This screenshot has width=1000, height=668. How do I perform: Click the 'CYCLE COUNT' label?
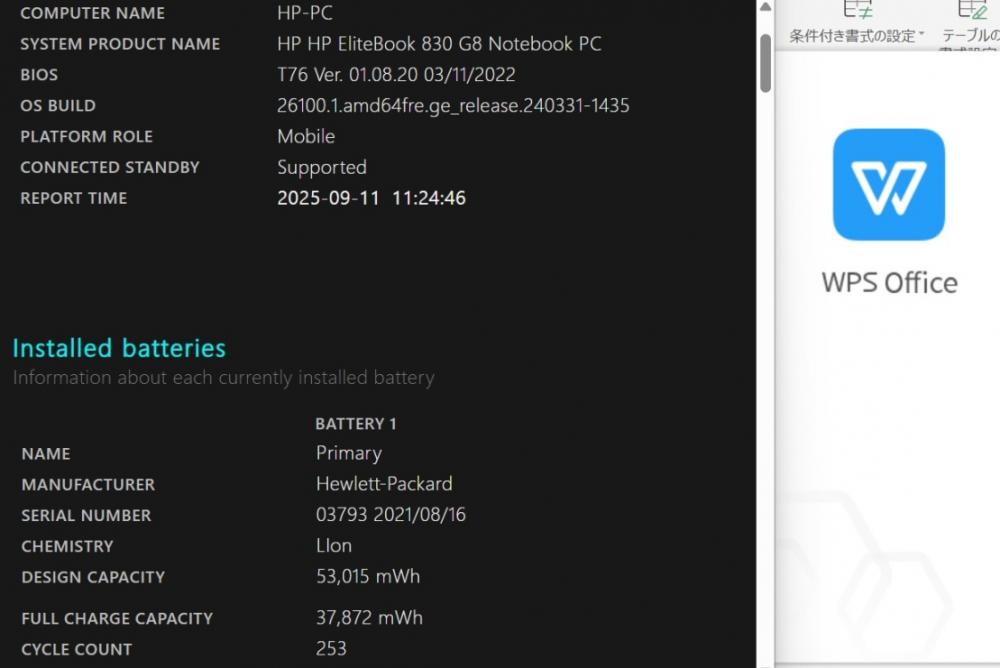(x=77, y=649)
